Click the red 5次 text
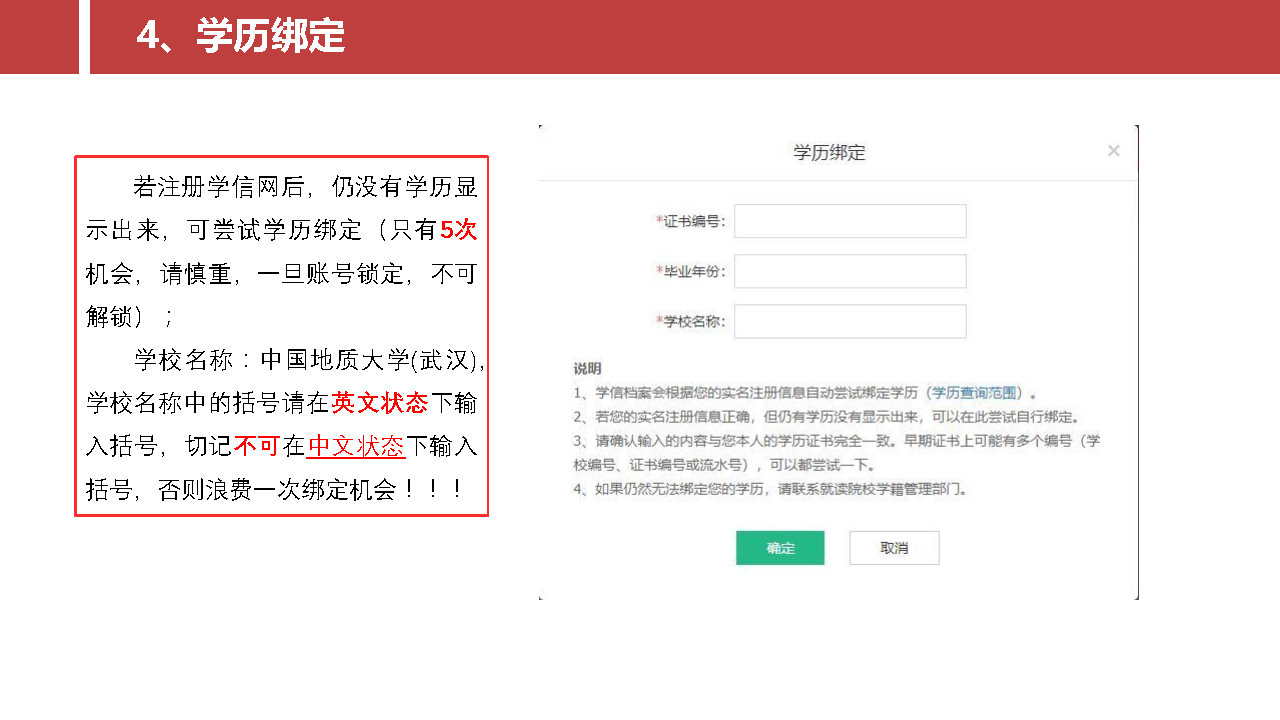The width and height of the screenshot is (1280, 720). pos(458,230)
